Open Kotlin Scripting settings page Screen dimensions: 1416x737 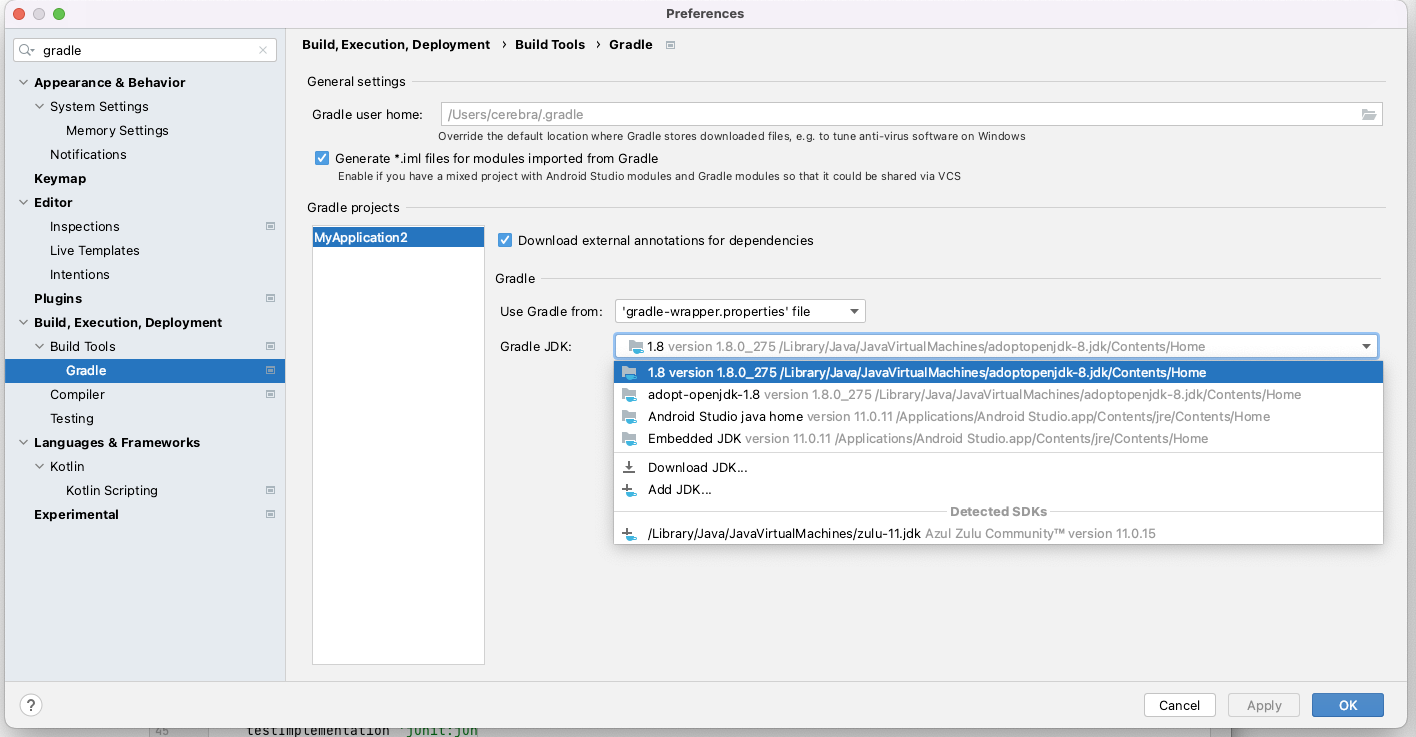tap(112, 491)
